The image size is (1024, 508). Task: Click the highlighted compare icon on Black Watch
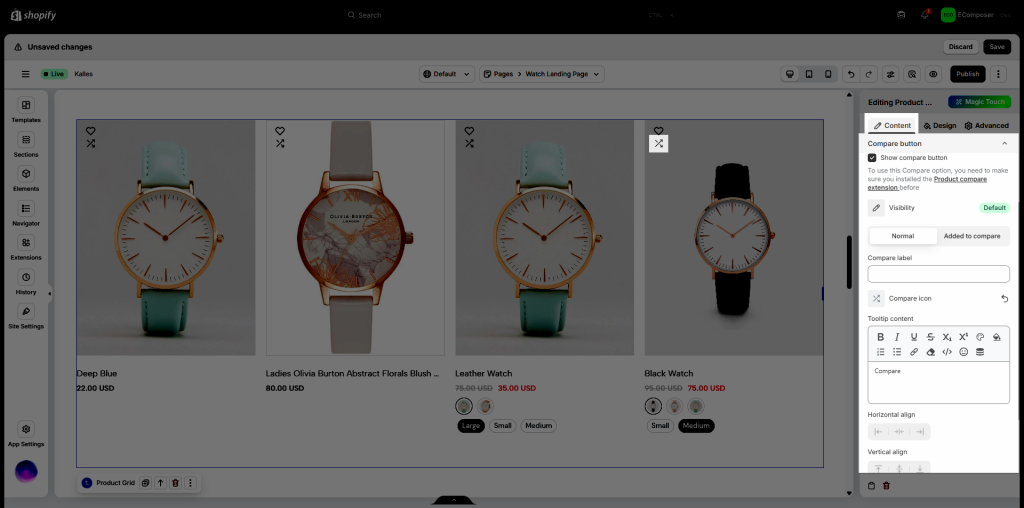pyautogui.click(x=658, y=144)
